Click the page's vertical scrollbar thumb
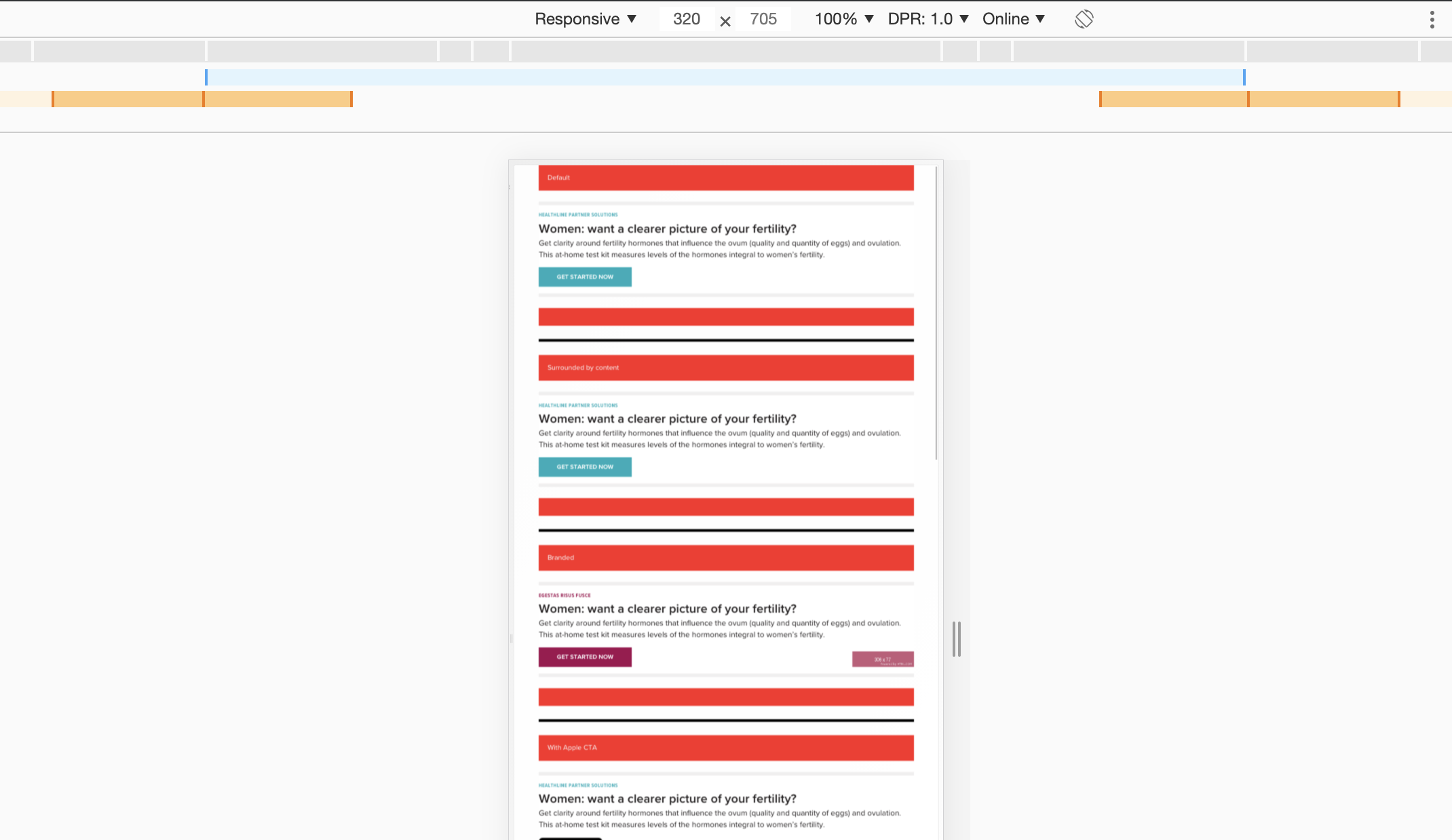1452x840 pixels. point(936,313)
